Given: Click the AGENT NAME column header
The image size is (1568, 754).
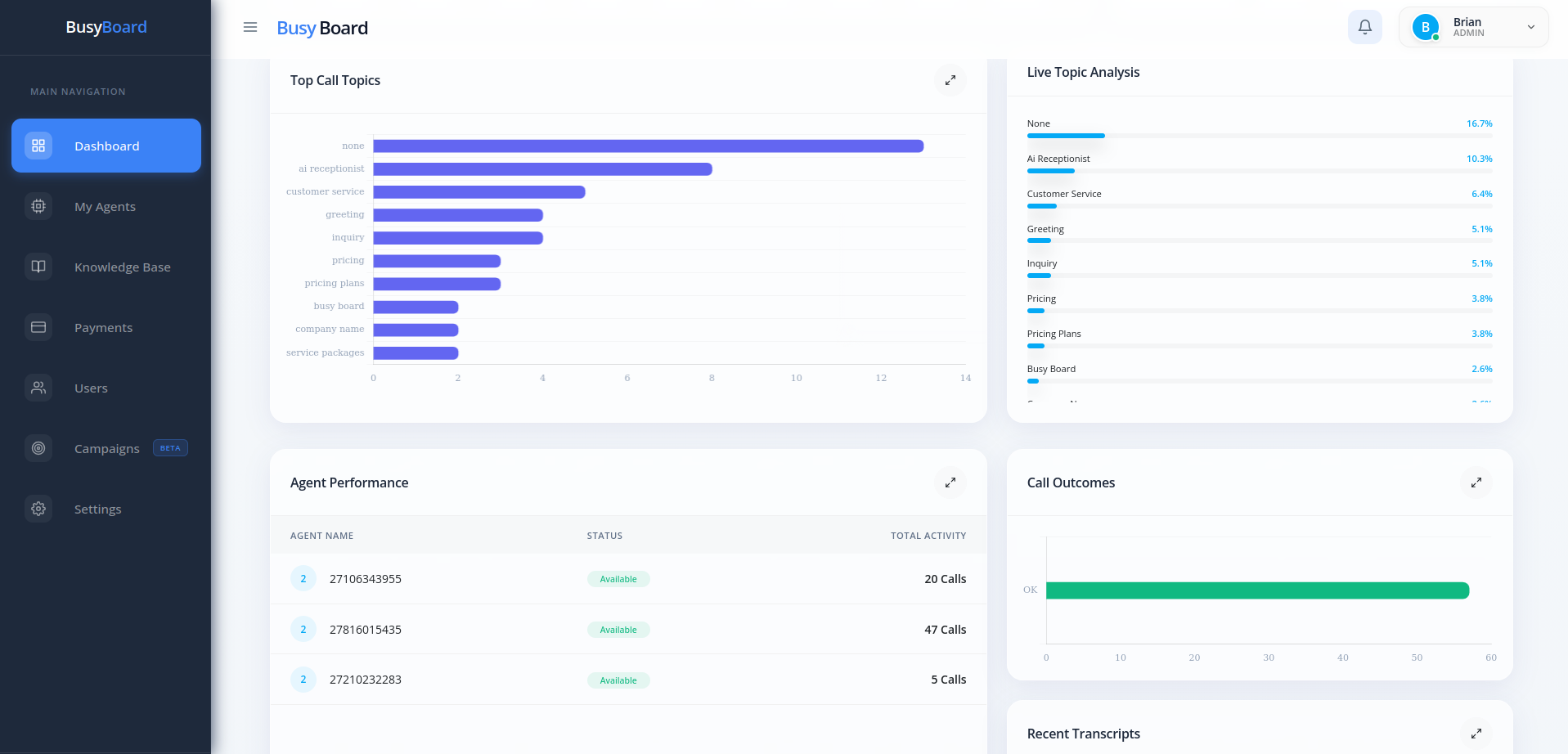Looking at the screenshot, I should point(322,536).
